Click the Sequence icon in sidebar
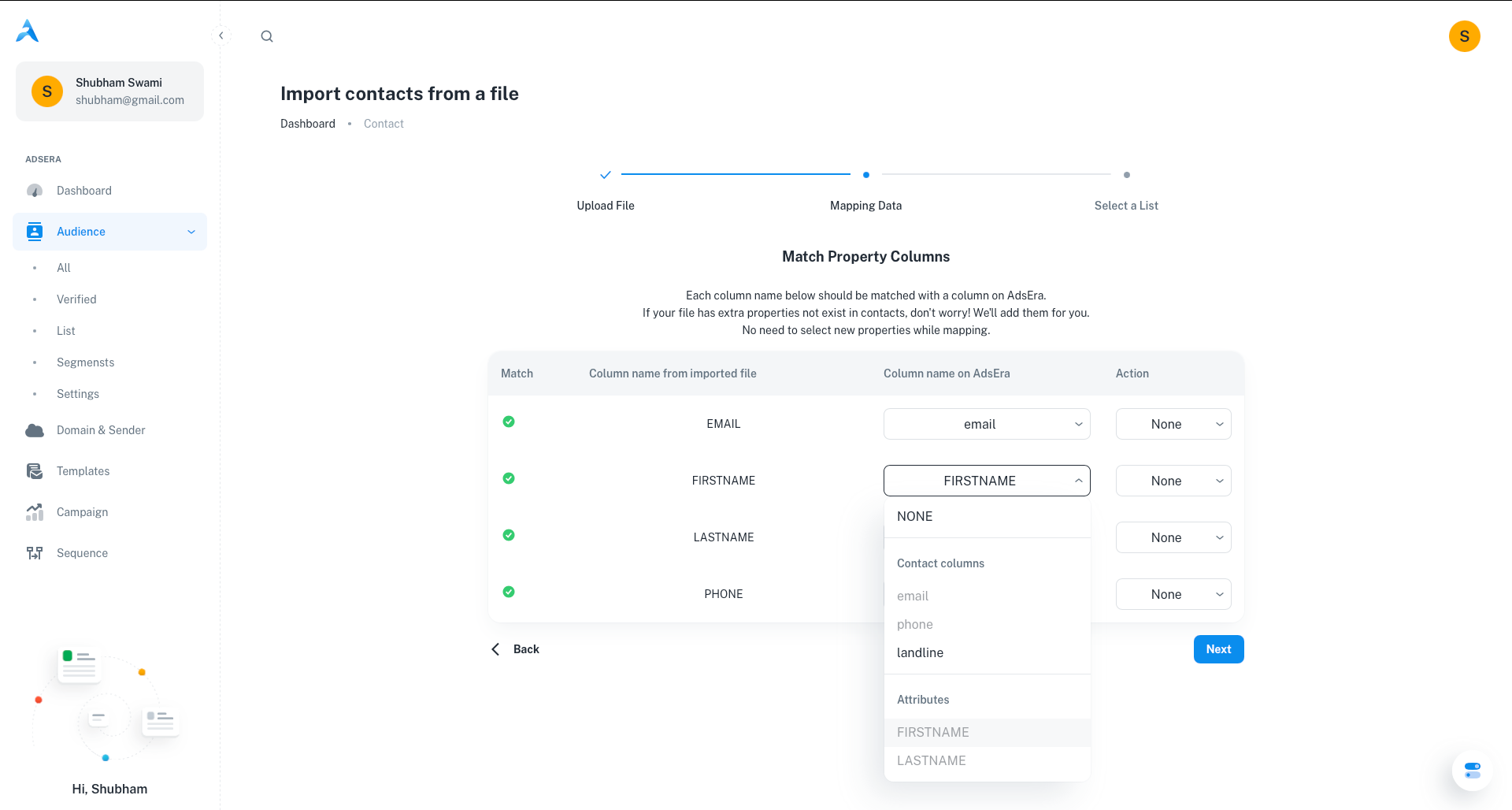This screenshot has height=810, width=1512. pos(35,553)
